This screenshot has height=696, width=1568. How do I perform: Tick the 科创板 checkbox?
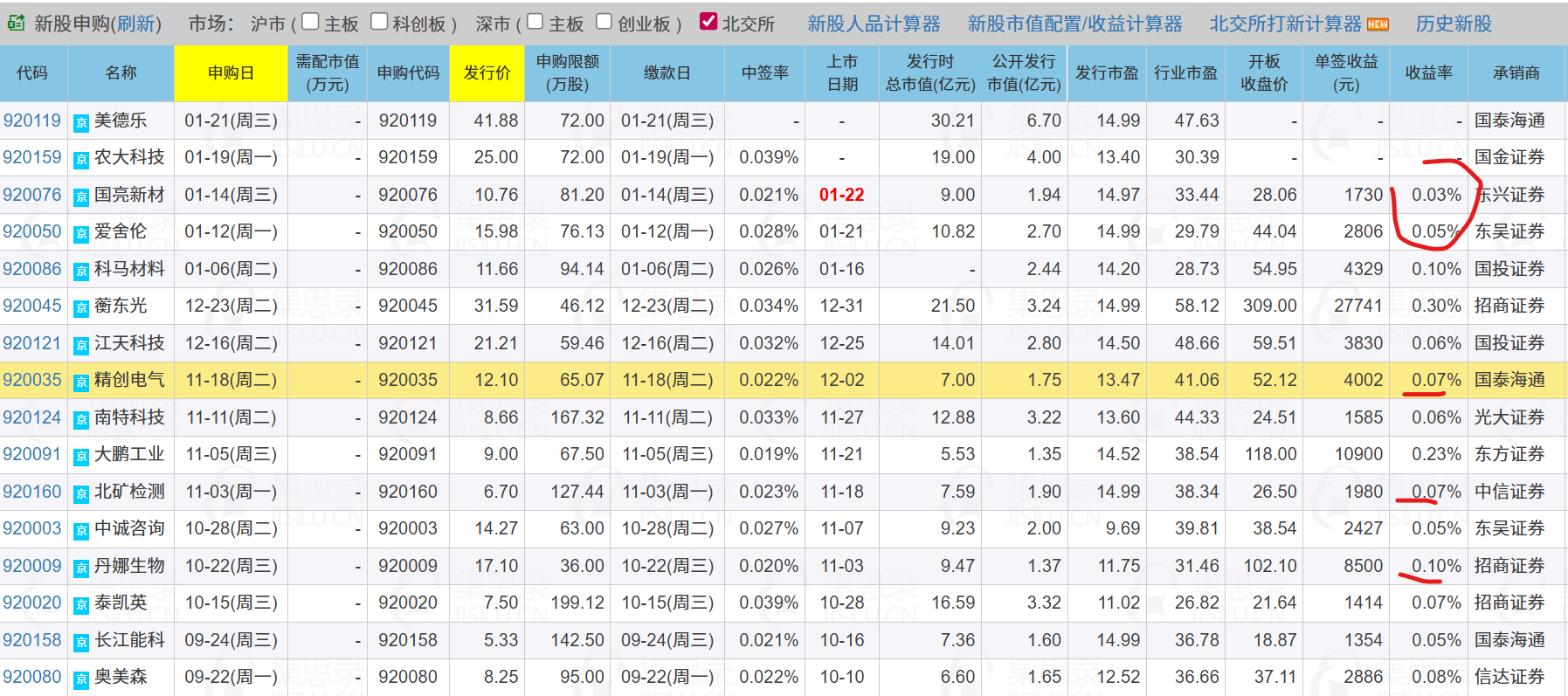379,22
